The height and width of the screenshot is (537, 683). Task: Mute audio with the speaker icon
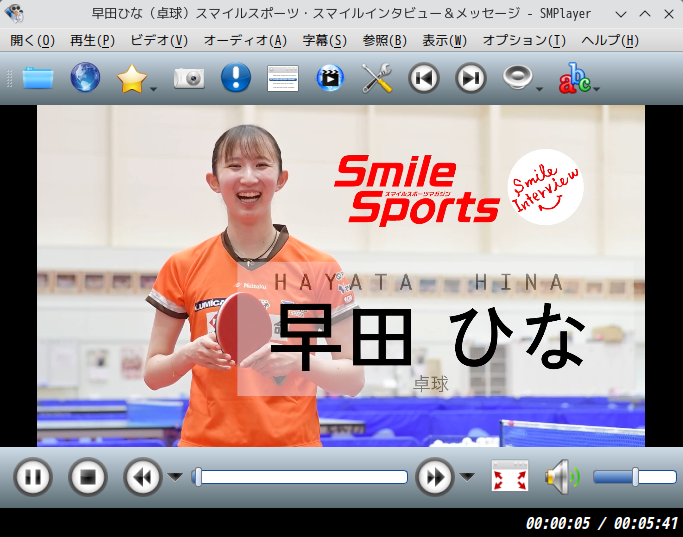[563, 477]
